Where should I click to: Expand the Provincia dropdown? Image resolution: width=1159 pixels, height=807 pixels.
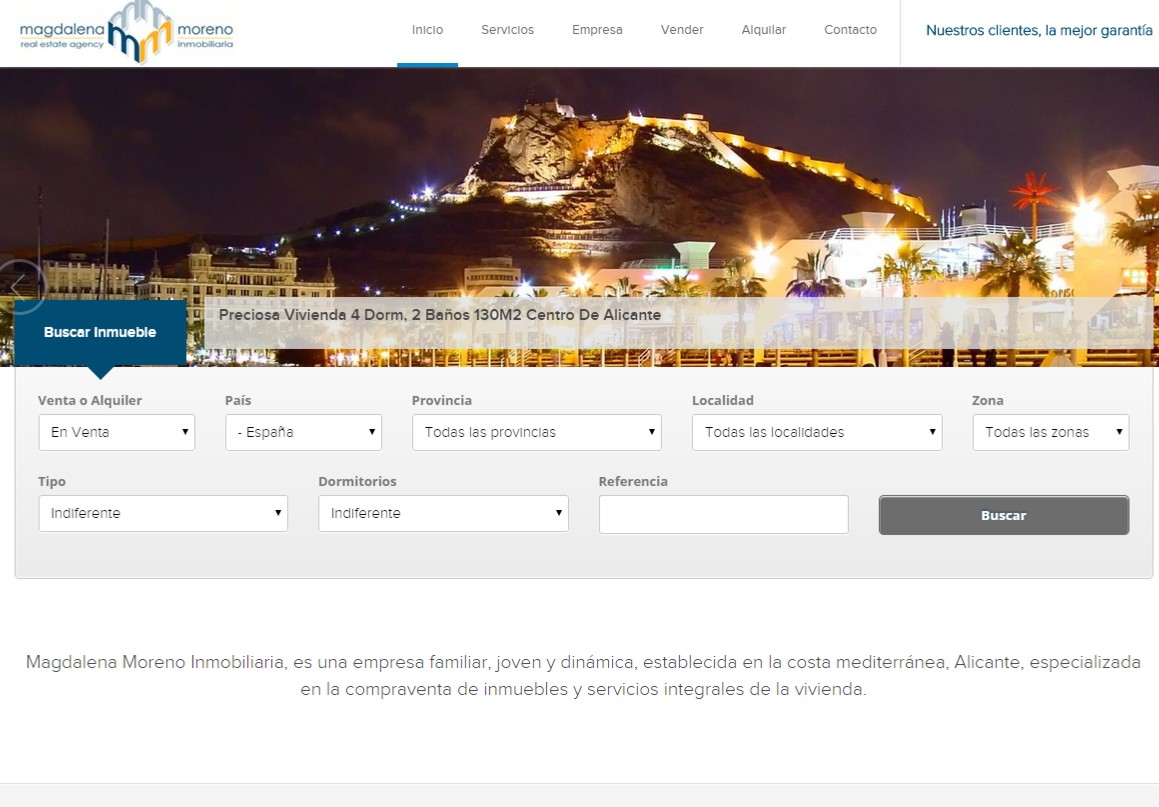tap(537, 432)
